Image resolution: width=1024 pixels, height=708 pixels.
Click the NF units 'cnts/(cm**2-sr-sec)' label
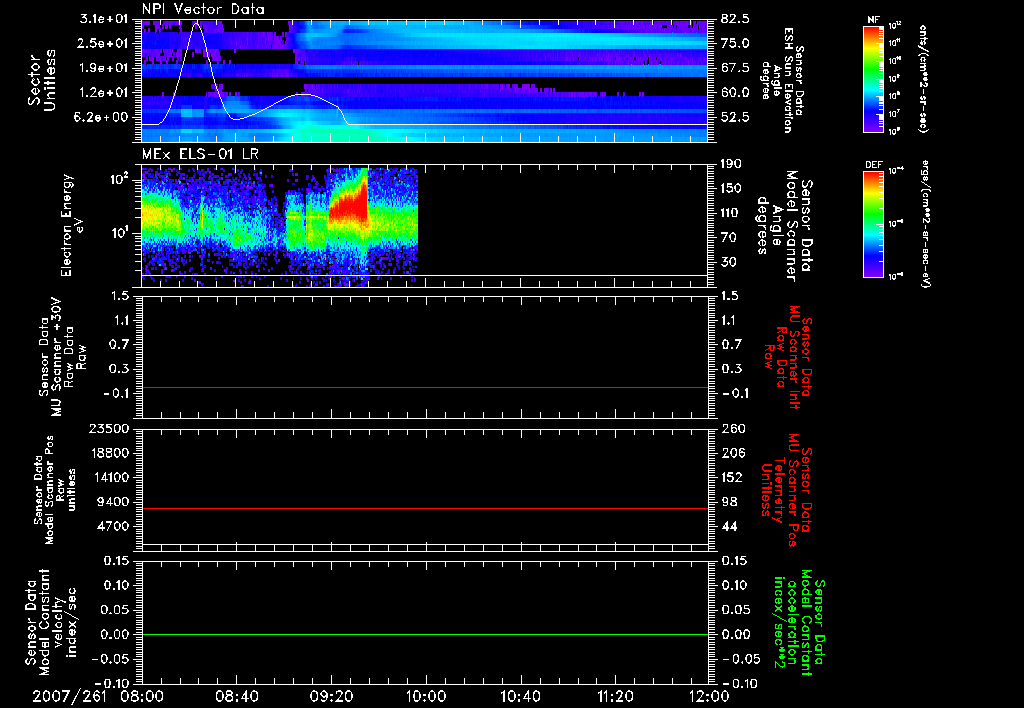pos(923,79)
